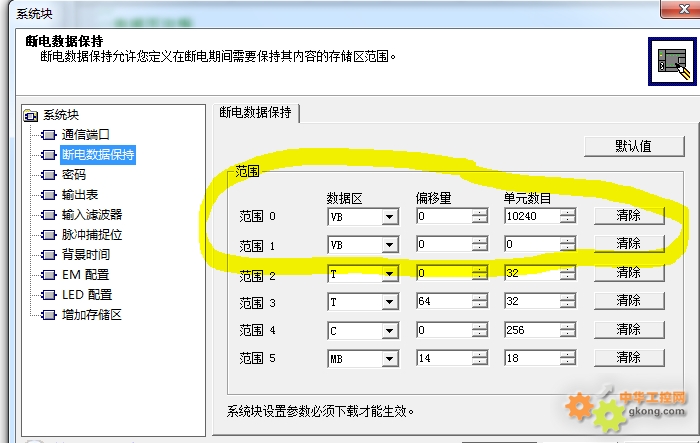Click 范围 1 偏移量 input field
The image size is (700, 443).
tap(444, 244)
